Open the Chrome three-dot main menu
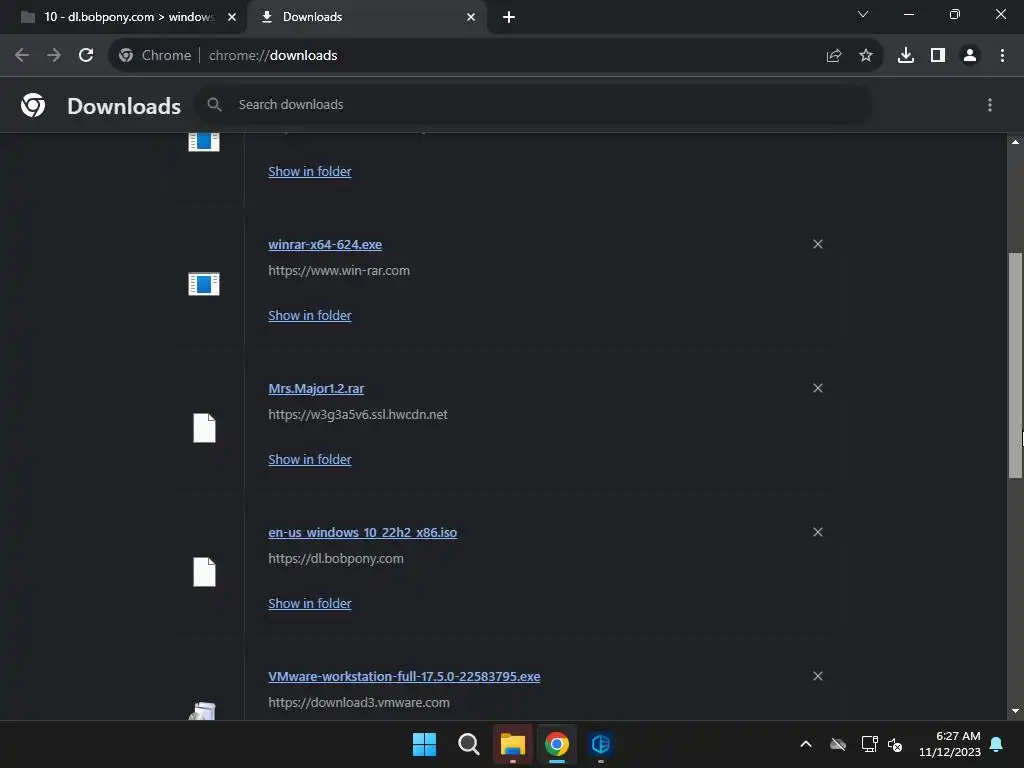 pyautogui.click(x=1002, y=56)
